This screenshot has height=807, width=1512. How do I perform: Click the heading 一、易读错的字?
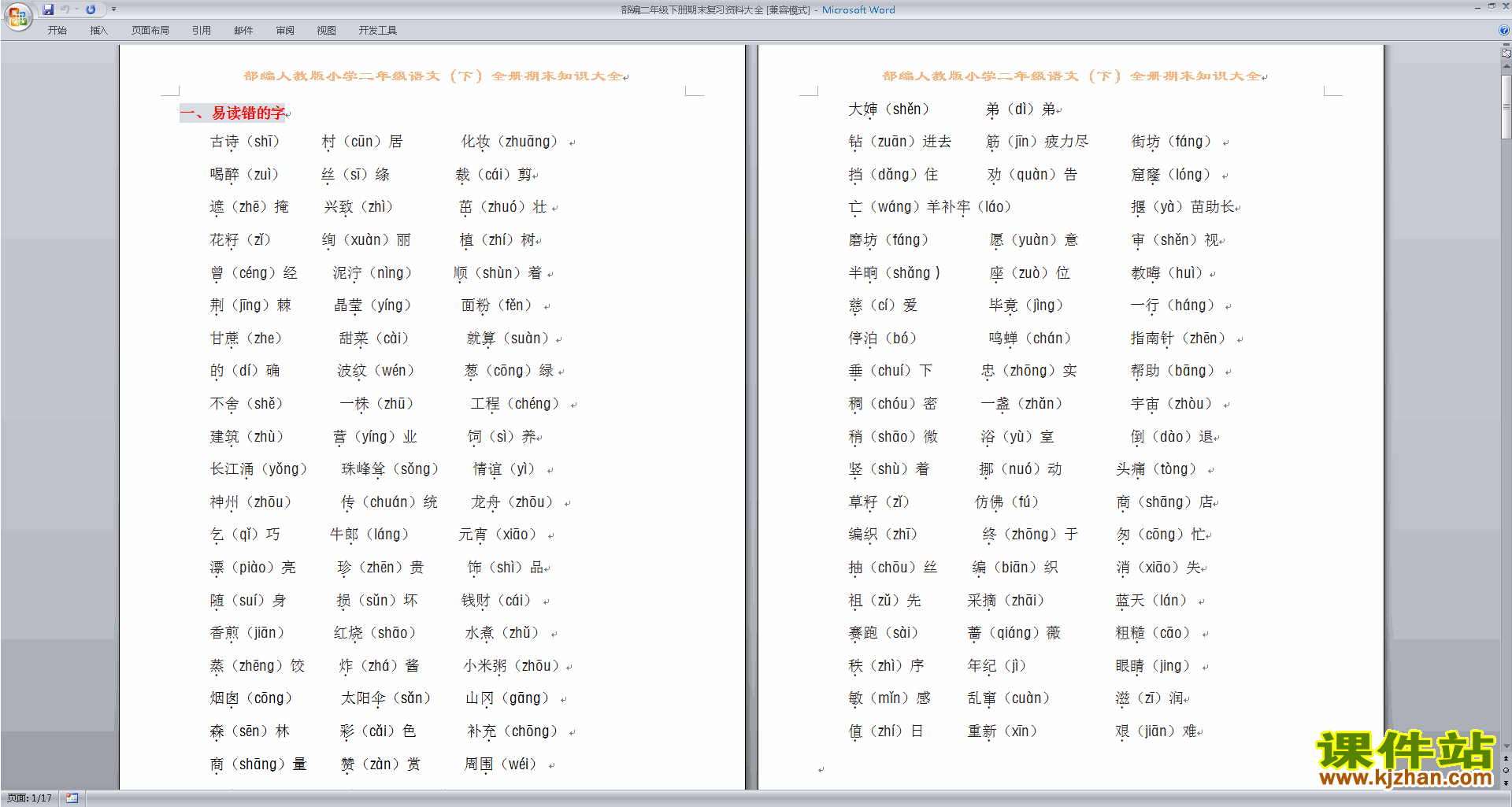click(233, 113)
